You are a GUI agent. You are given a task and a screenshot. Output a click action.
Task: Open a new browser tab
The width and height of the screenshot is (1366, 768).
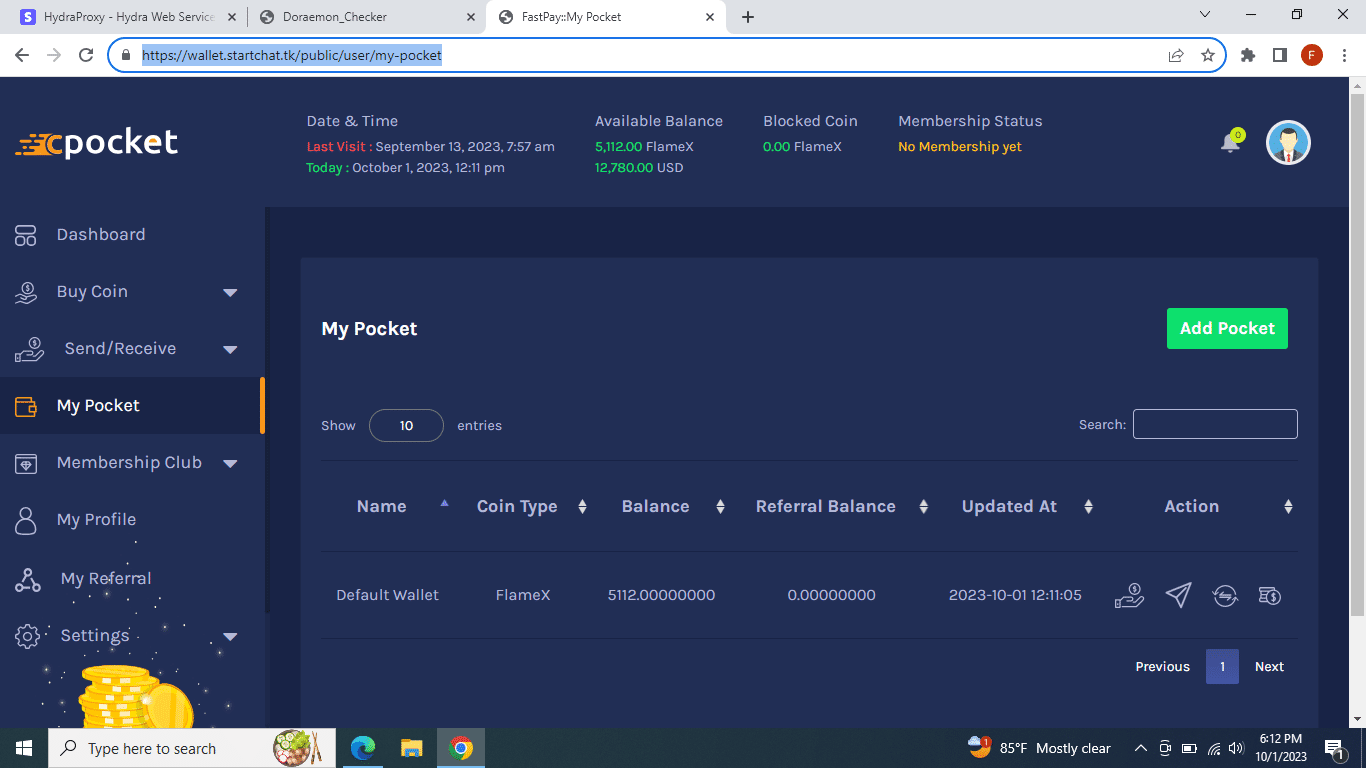748,17
